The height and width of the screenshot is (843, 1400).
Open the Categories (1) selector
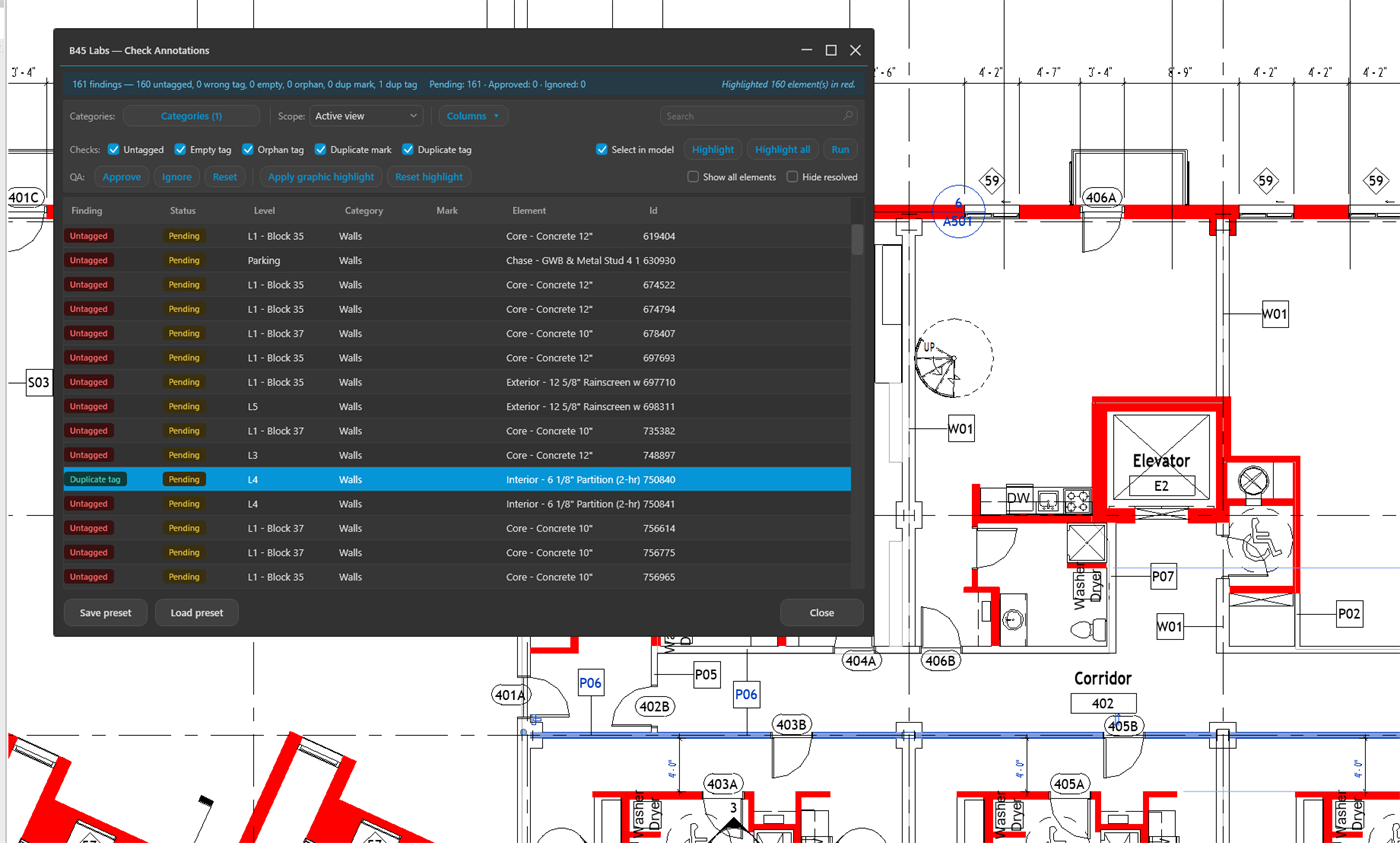pyautogui.click(x=191, y=116)
